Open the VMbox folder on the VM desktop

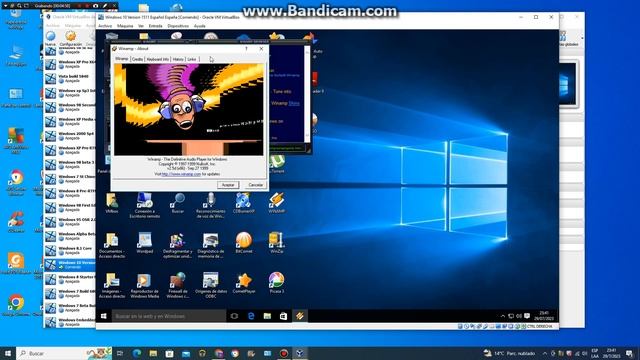tap(111, 203)
